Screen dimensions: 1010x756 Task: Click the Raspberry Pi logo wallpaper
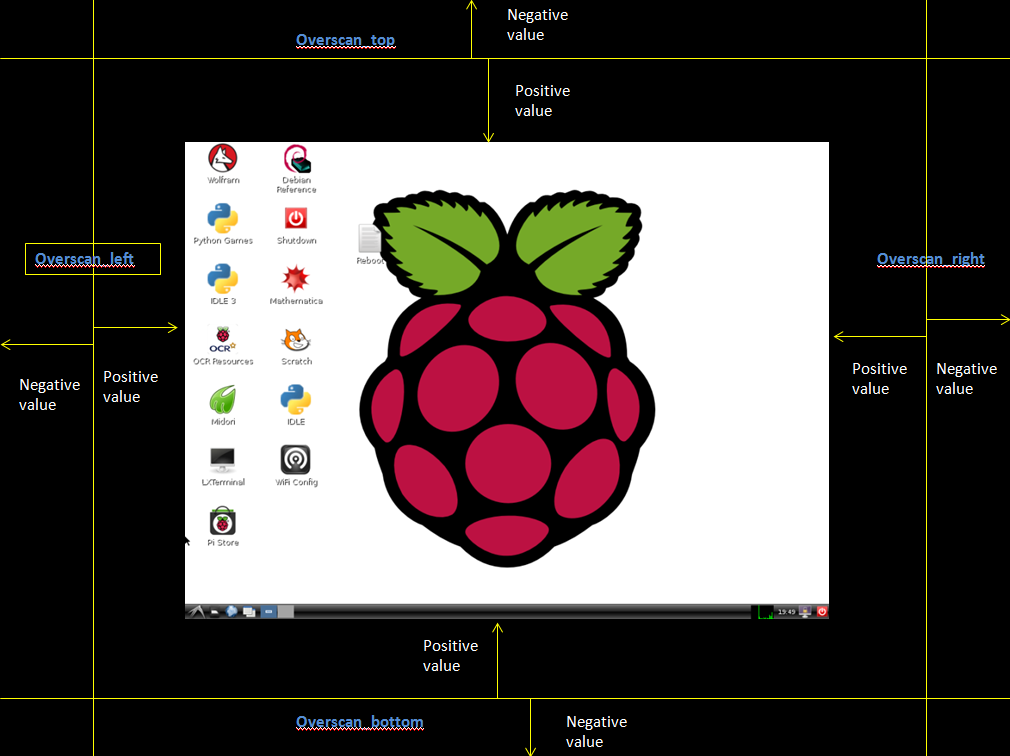508,378
